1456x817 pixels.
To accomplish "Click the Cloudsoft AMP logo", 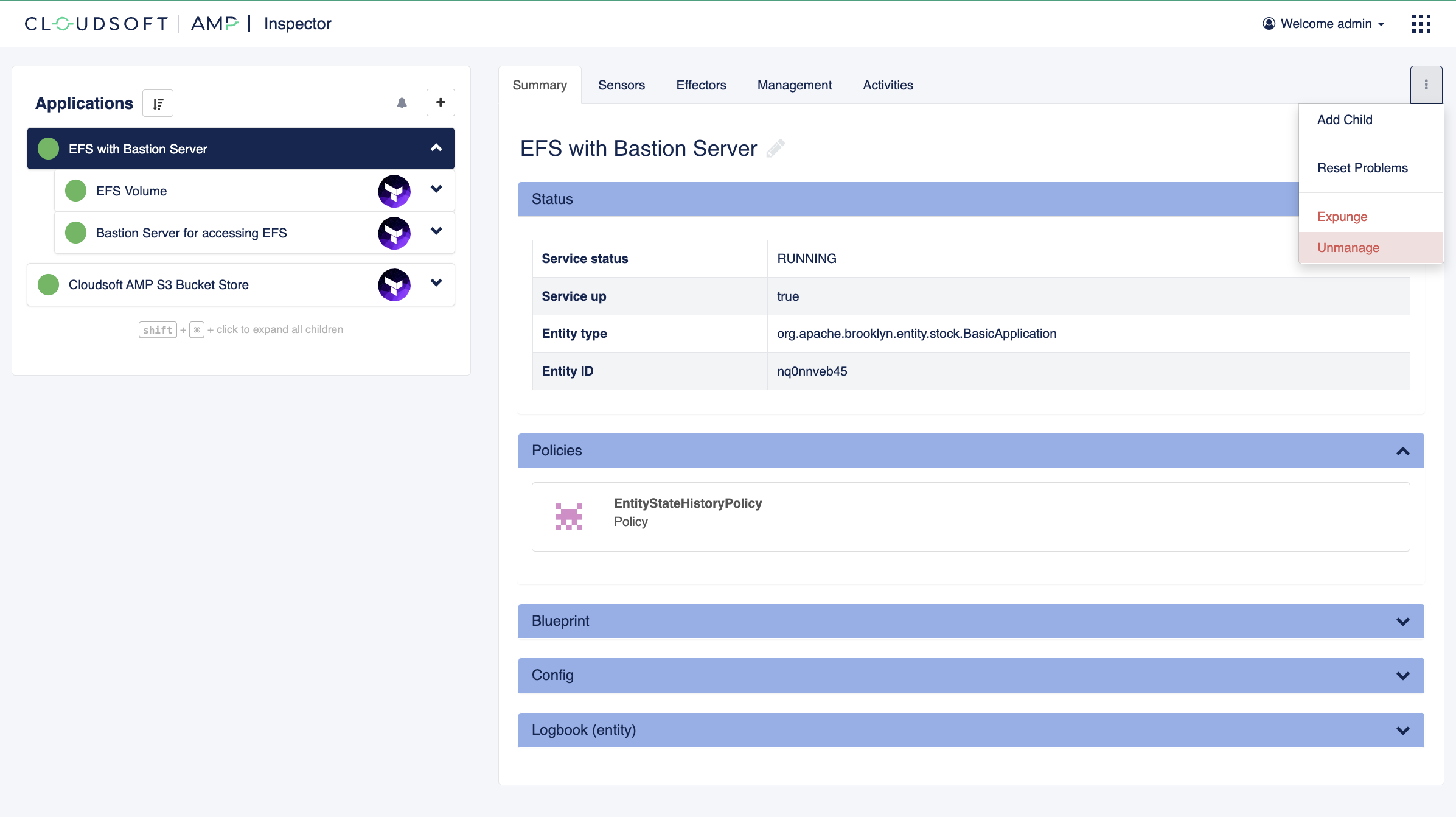I will (132, 24).
